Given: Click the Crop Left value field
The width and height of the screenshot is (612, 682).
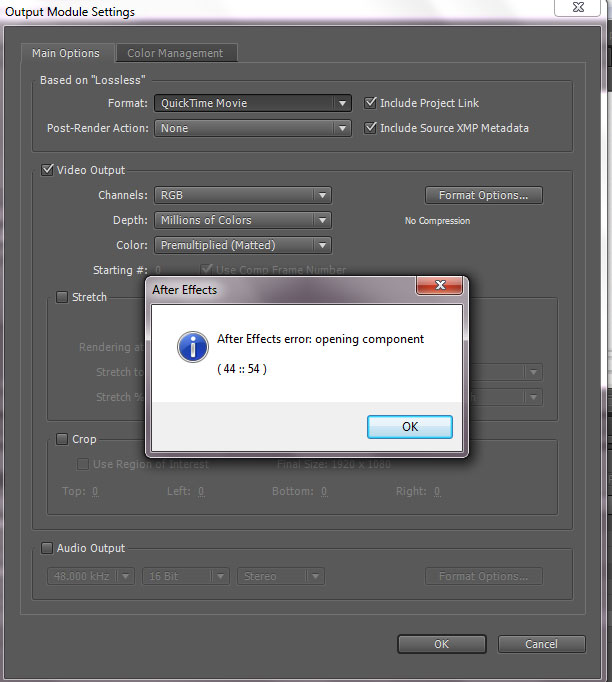Looking at the screenshot, I should coord(201,491).
